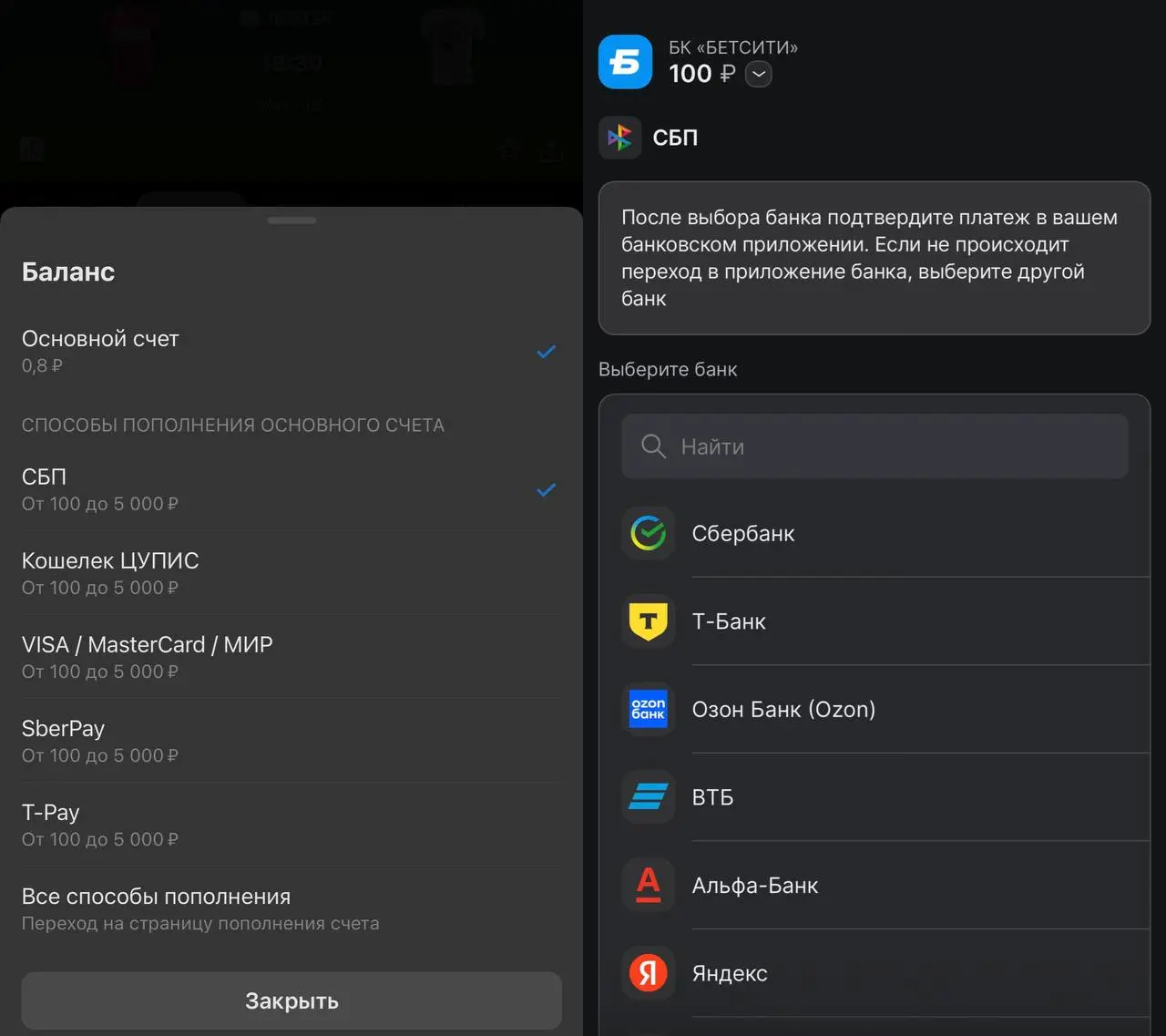Expand the 100 ₽ amount dropdown

coord(759,75)
